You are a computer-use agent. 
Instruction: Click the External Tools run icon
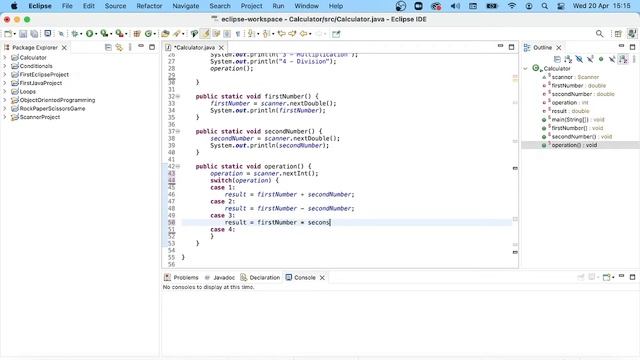point(119,34)
